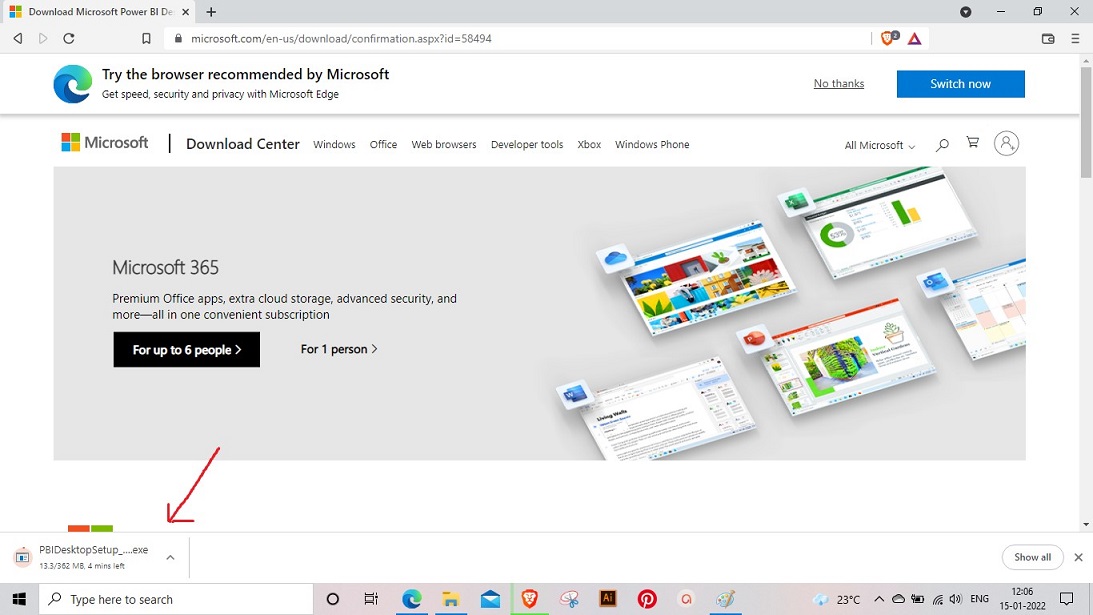Expand the All Microsoft dropdown
The image size is (1093, 615).
pyautogui.click(x=880, y=145)
